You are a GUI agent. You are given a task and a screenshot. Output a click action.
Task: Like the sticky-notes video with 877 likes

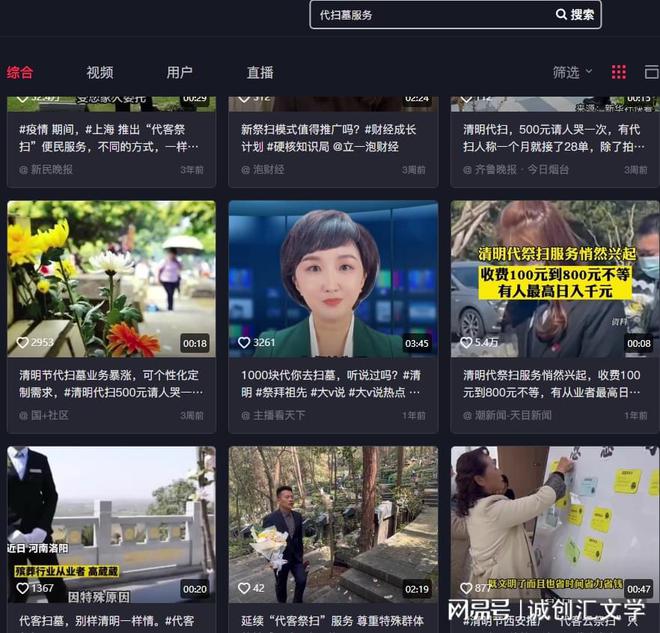tap(466, 588)
